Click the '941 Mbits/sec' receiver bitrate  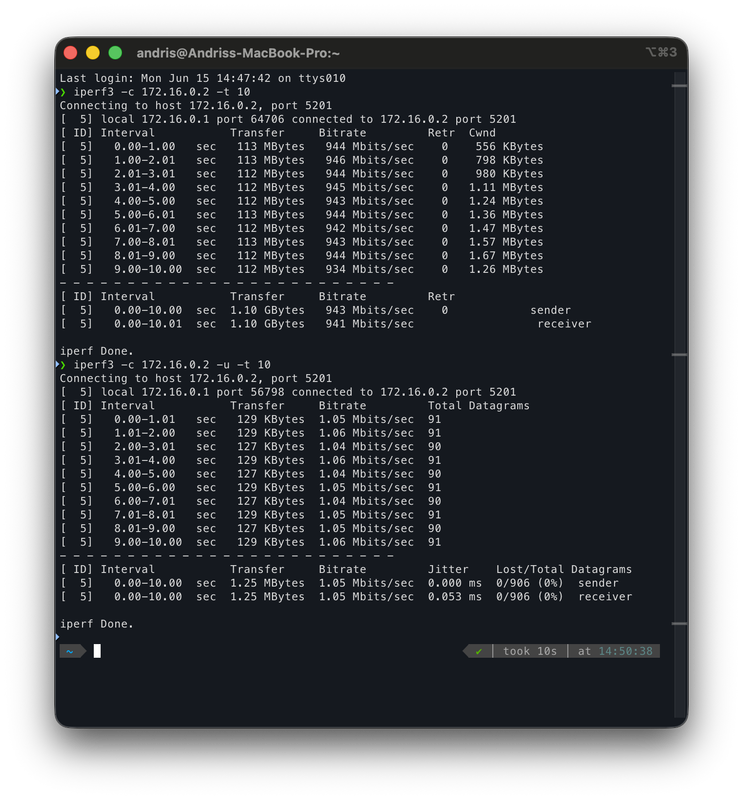click(369, 324)
